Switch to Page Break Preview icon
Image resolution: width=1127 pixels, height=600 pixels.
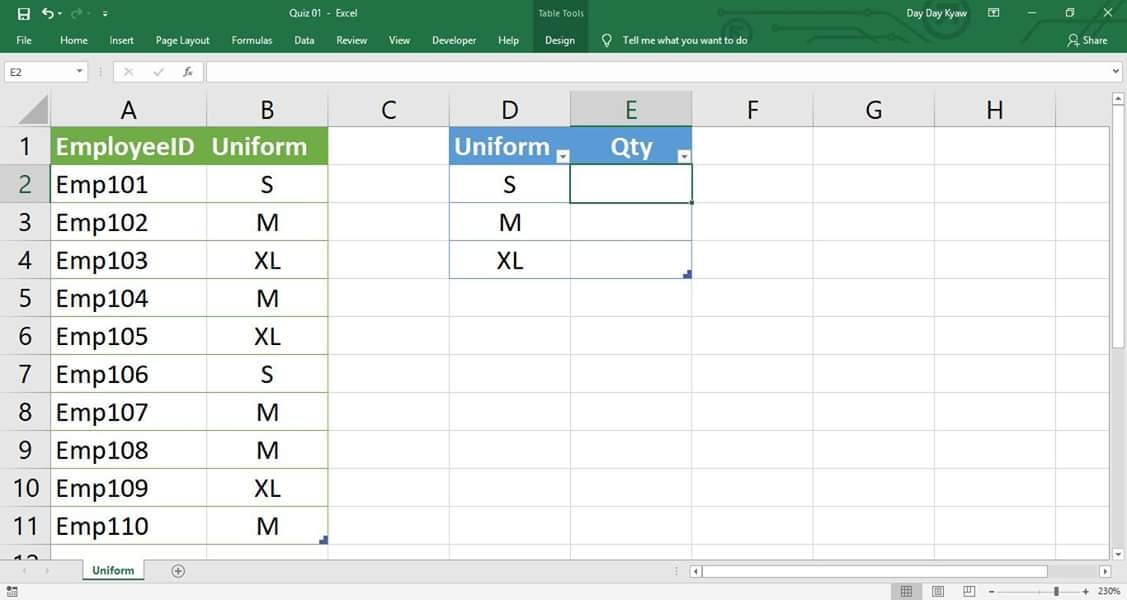point(969,591)
